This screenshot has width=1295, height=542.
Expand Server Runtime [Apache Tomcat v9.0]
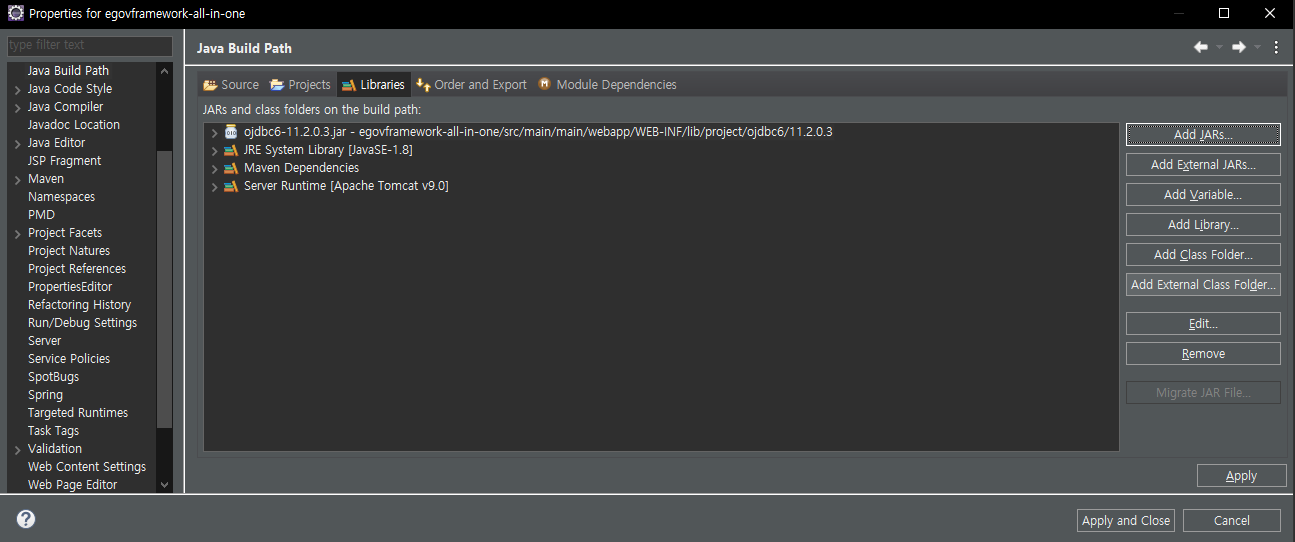click(x=214, y=186)
